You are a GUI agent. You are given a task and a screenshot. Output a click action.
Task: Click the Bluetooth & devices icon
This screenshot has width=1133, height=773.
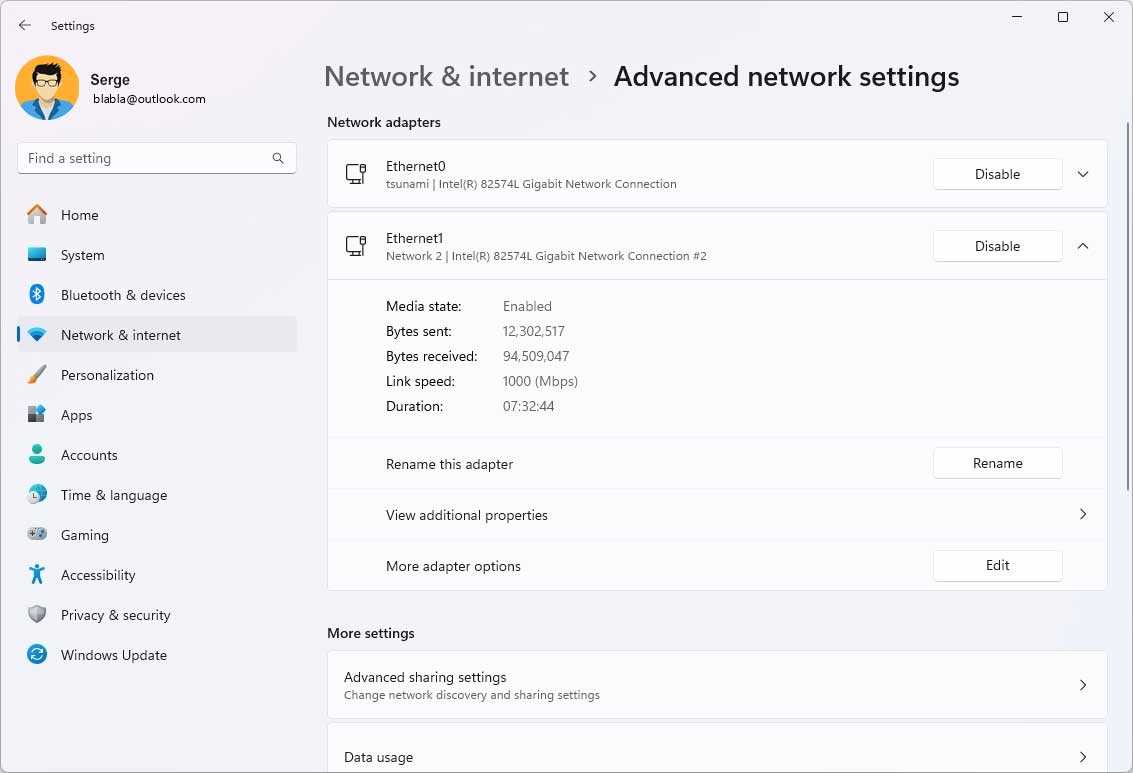pyautogui.click(x=37, y=295)
